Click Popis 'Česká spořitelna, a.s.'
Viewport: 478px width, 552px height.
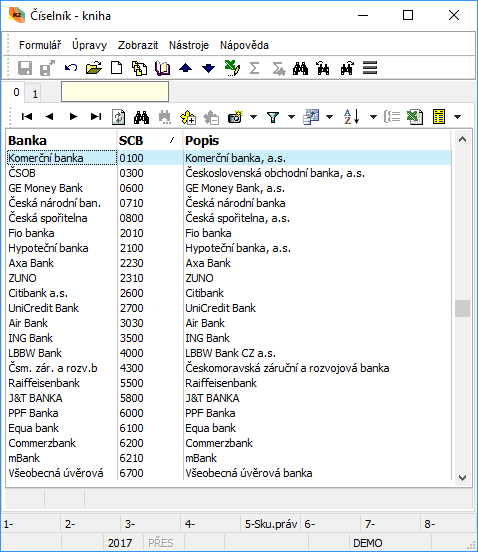(238, 218)
